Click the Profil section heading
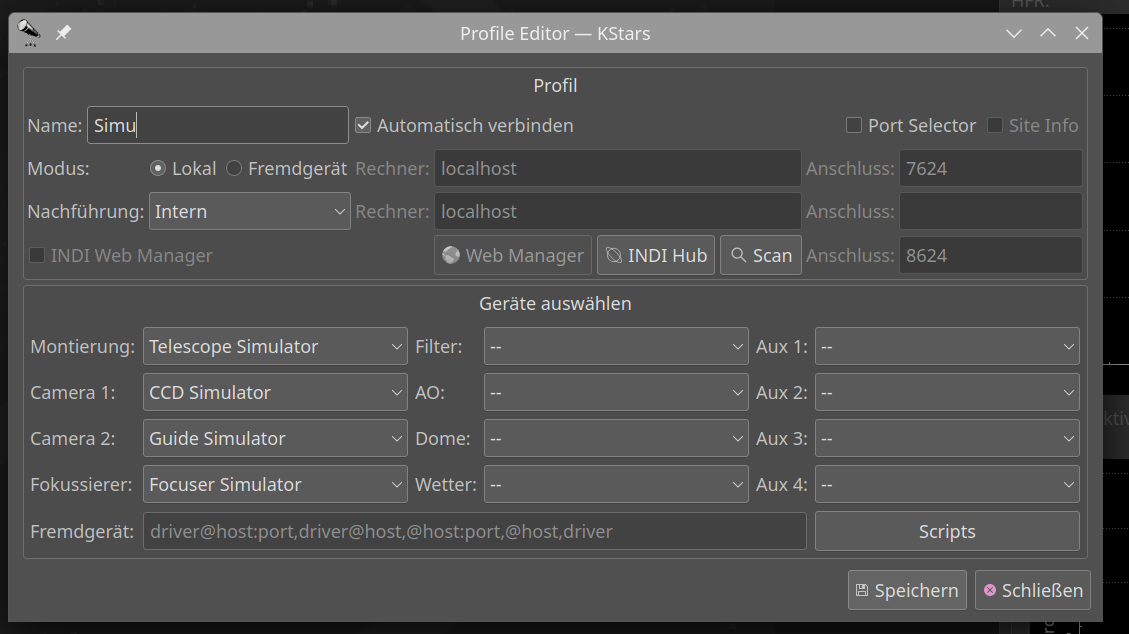Image resolution: width=1129 pixels, height=634 pixels. pyautogui.click(x=555, y=86)
